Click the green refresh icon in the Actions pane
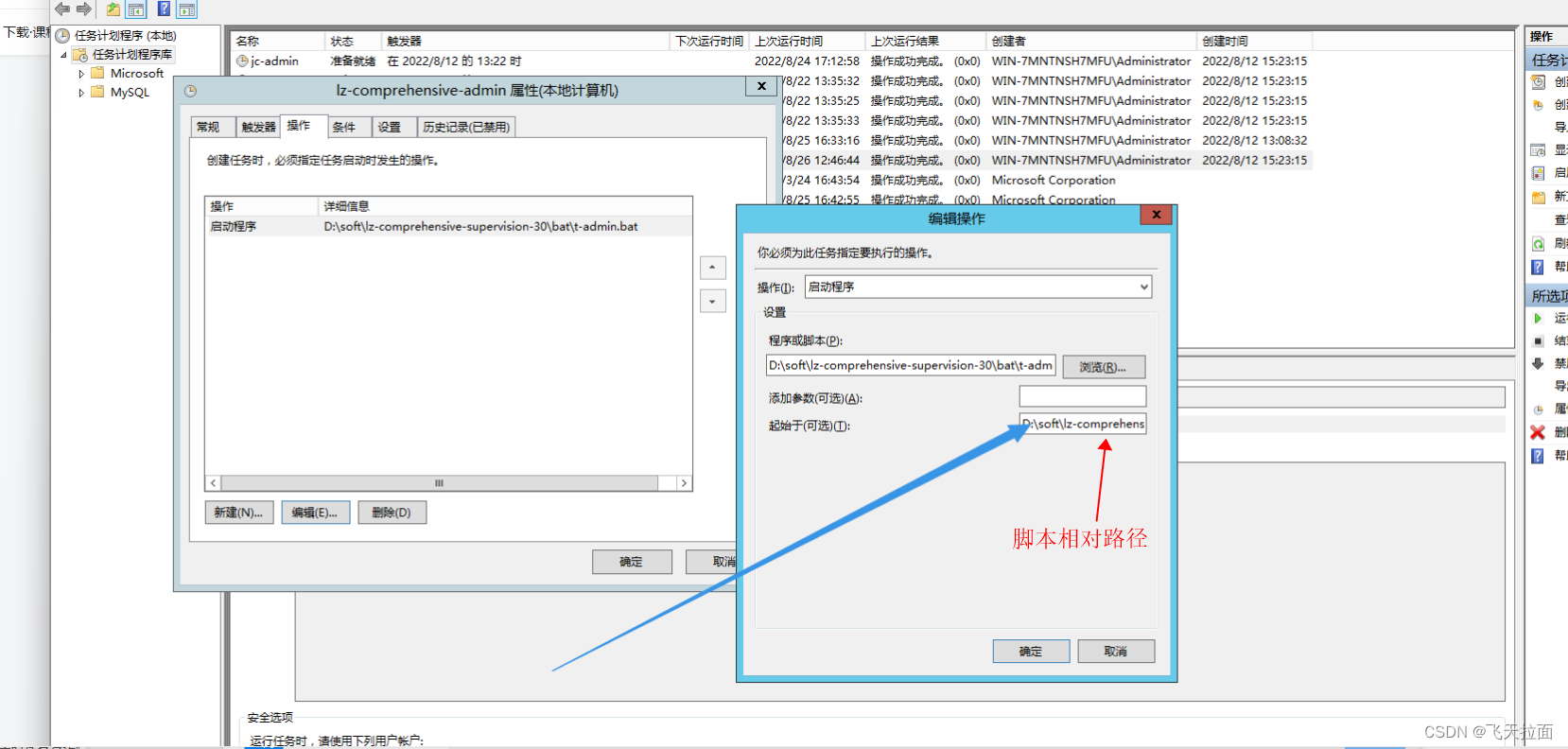This screenshot has width=1568, height=749. tap(1538, 244)
